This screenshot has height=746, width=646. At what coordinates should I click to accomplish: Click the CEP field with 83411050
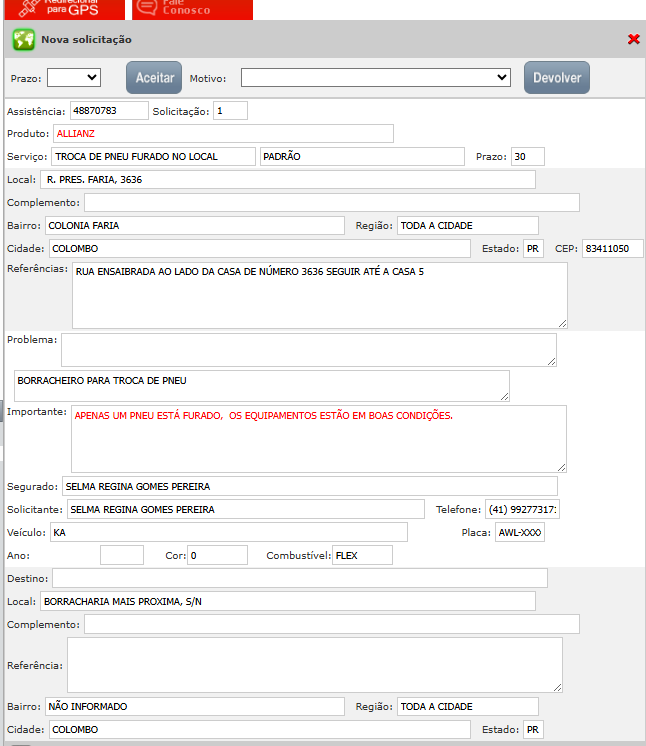[x=613, y=248]
